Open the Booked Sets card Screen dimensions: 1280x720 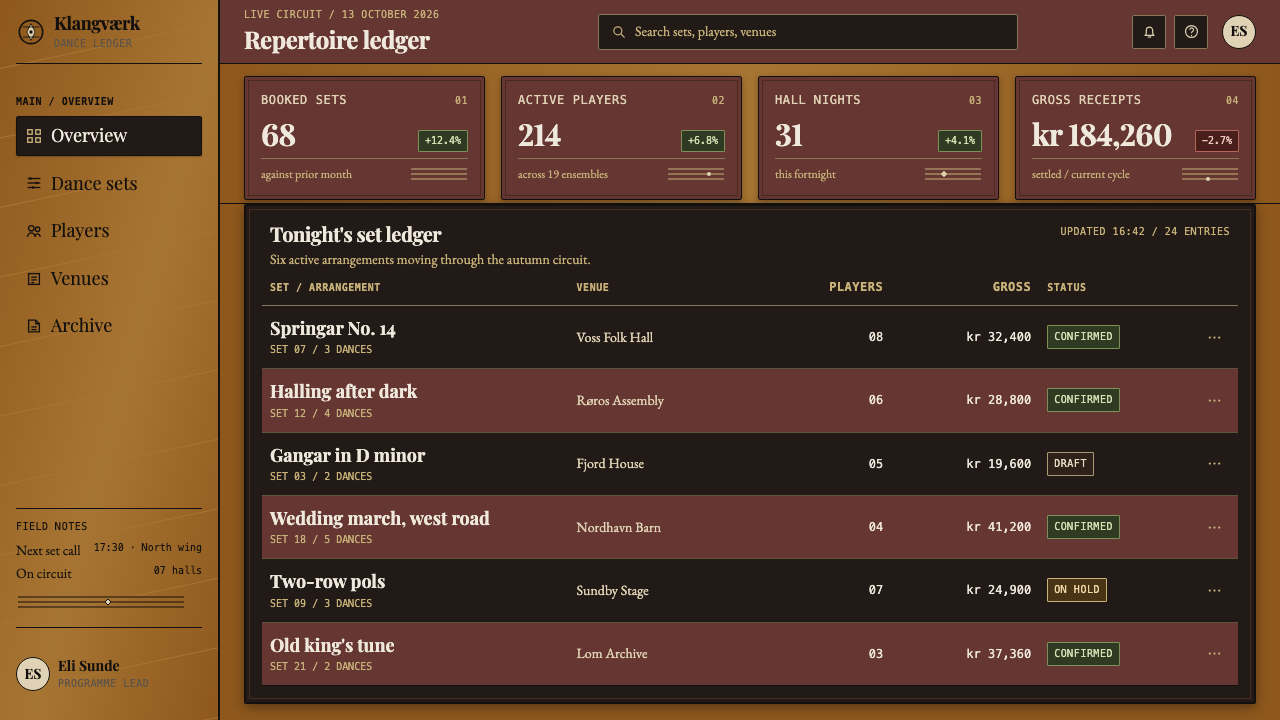click(364, 138)
